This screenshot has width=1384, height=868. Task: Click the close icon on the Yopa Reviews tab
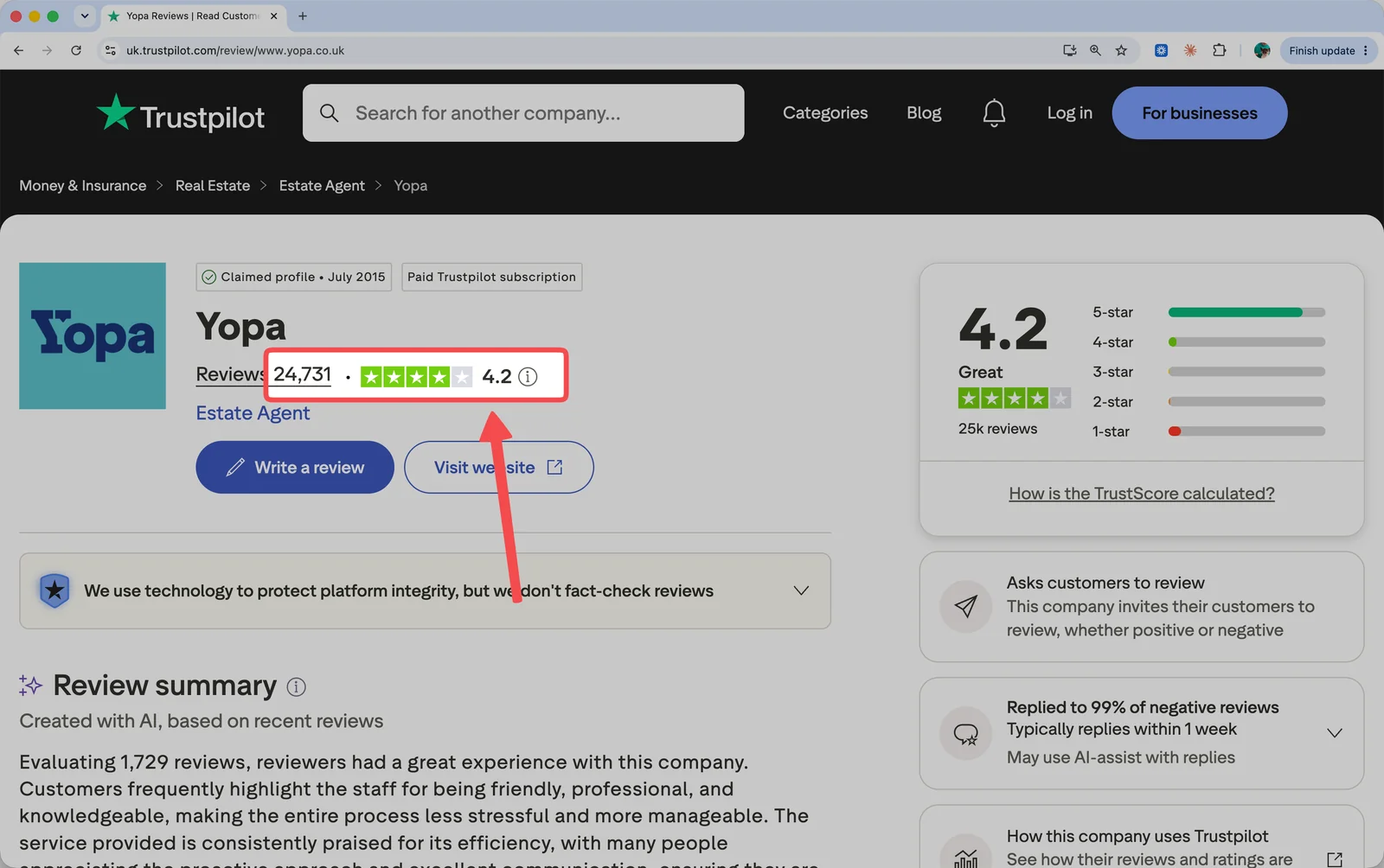coord(274,16)
